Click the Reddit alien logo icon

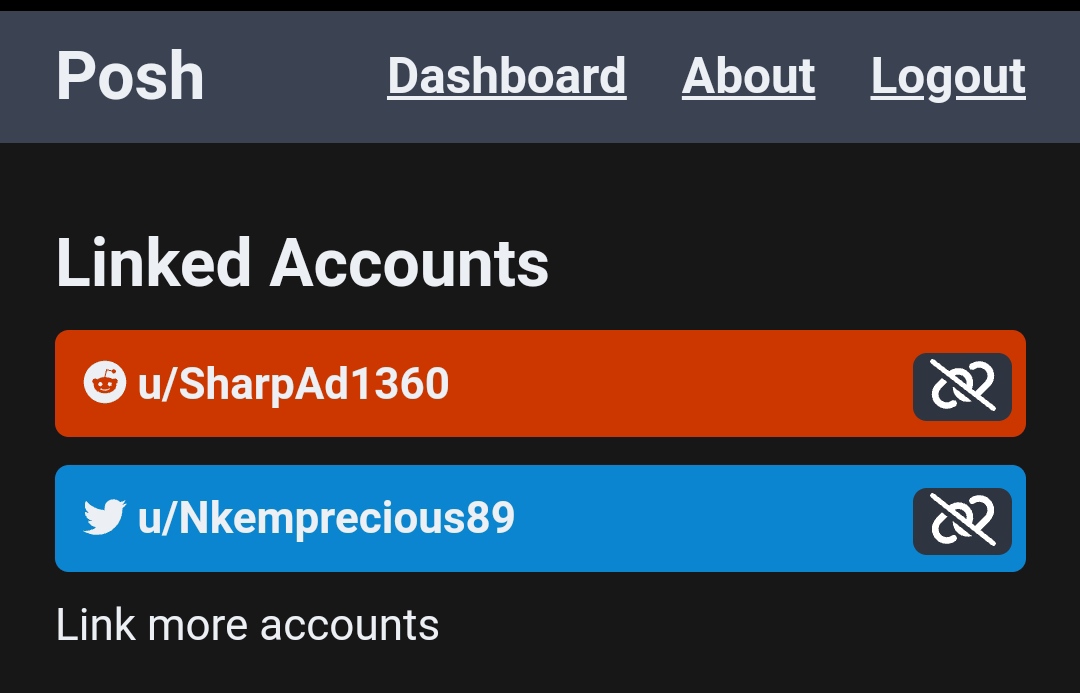105,382
